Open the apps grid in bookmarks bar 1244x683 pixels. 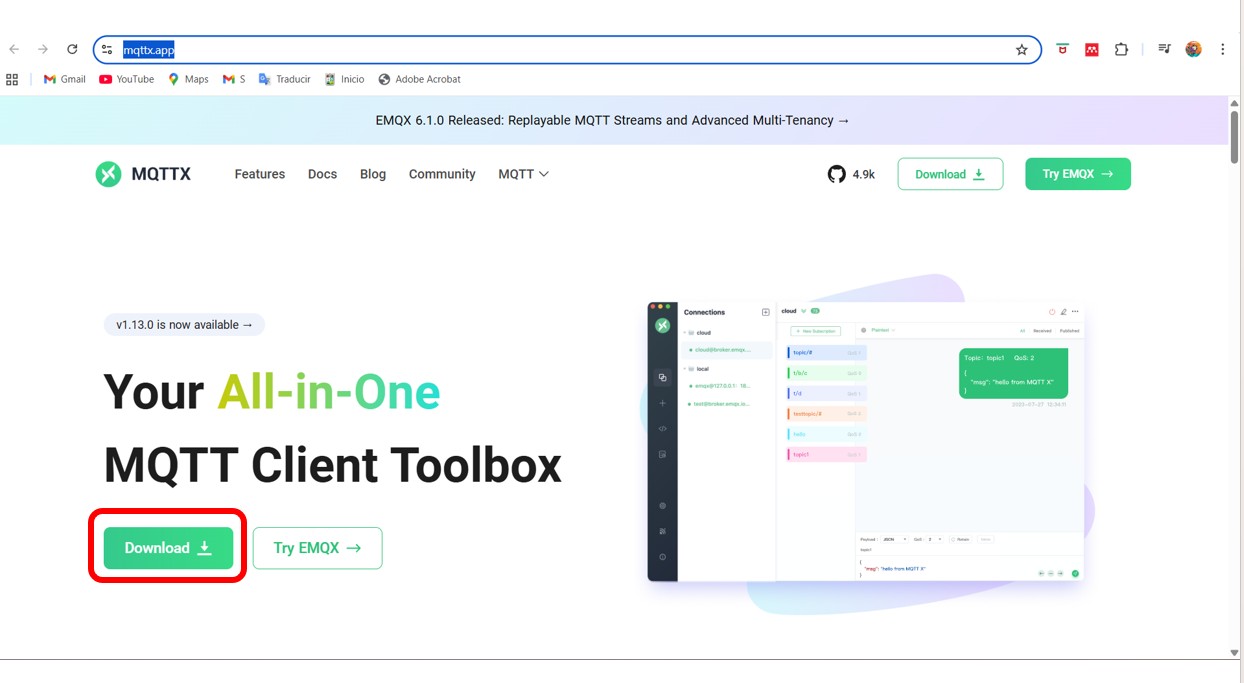click(x=12, y=79)
